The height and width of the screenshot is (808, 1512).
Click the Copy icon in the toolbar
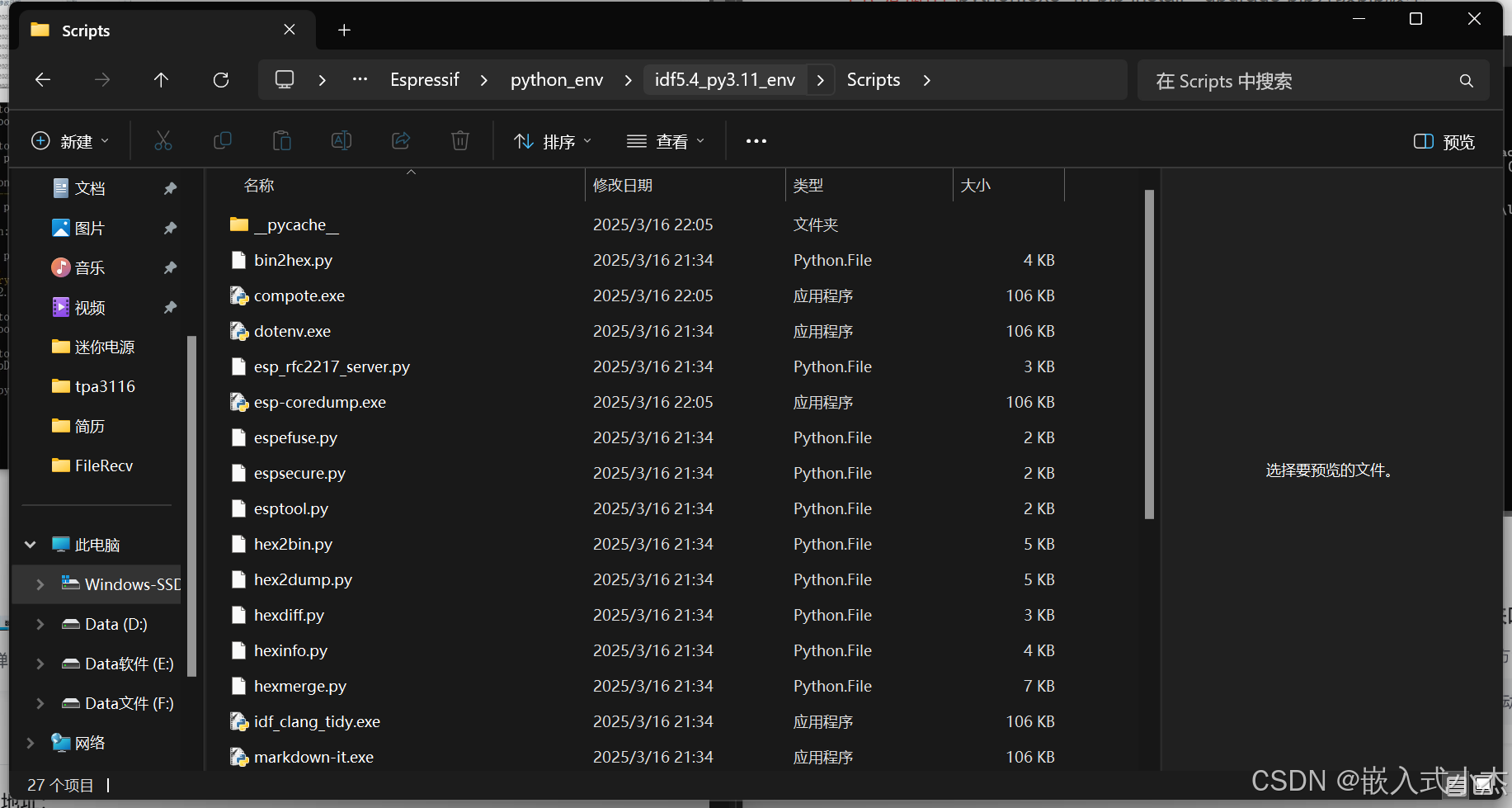223,140
